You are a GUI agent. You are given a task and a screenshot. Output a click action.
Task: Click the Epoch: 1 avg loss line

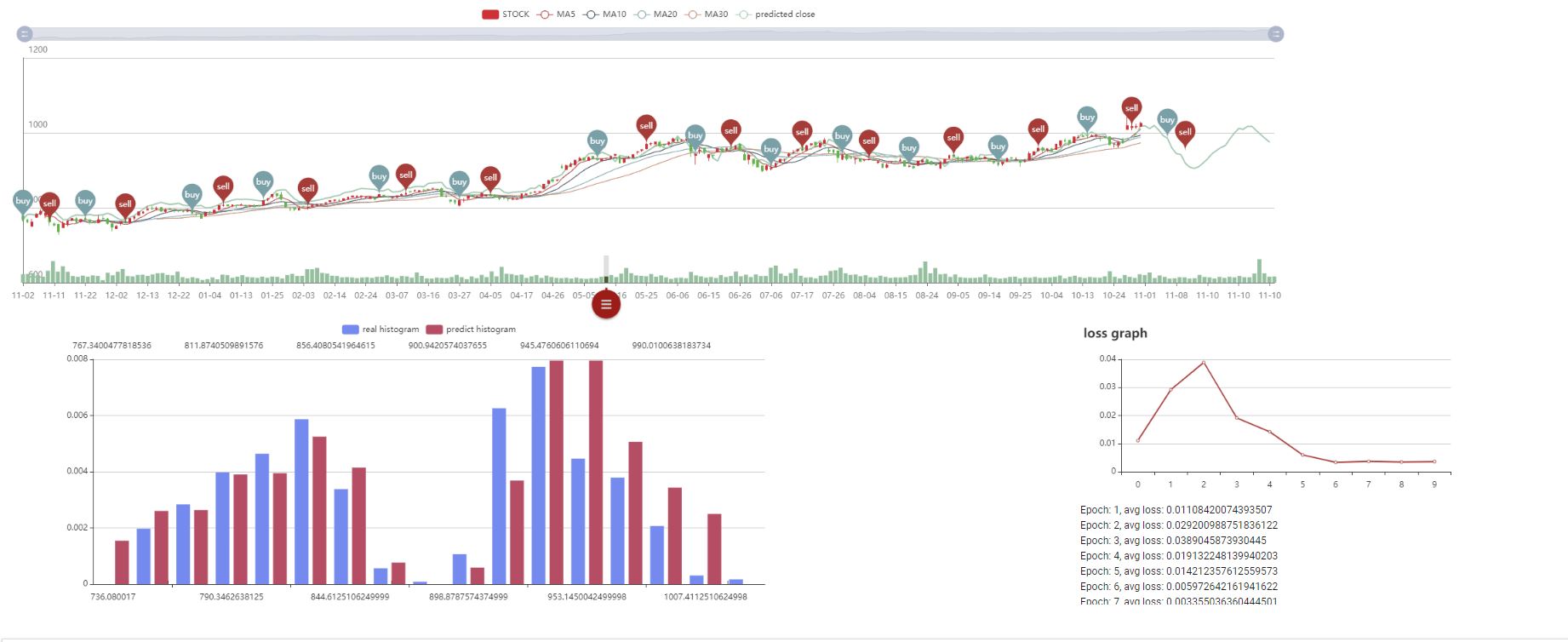coord(1176,510)
